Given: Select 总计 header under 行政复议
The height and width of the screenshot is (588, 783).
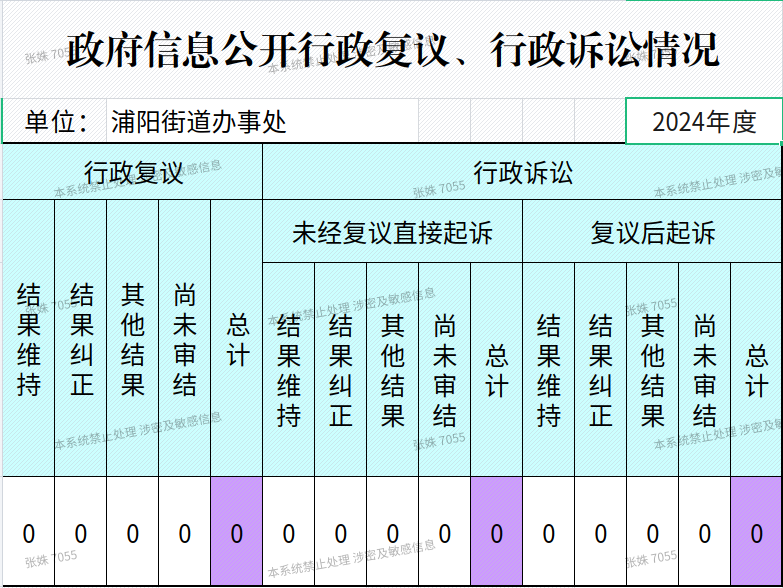Looking at the screenshot, I should [x=237, y=339].
